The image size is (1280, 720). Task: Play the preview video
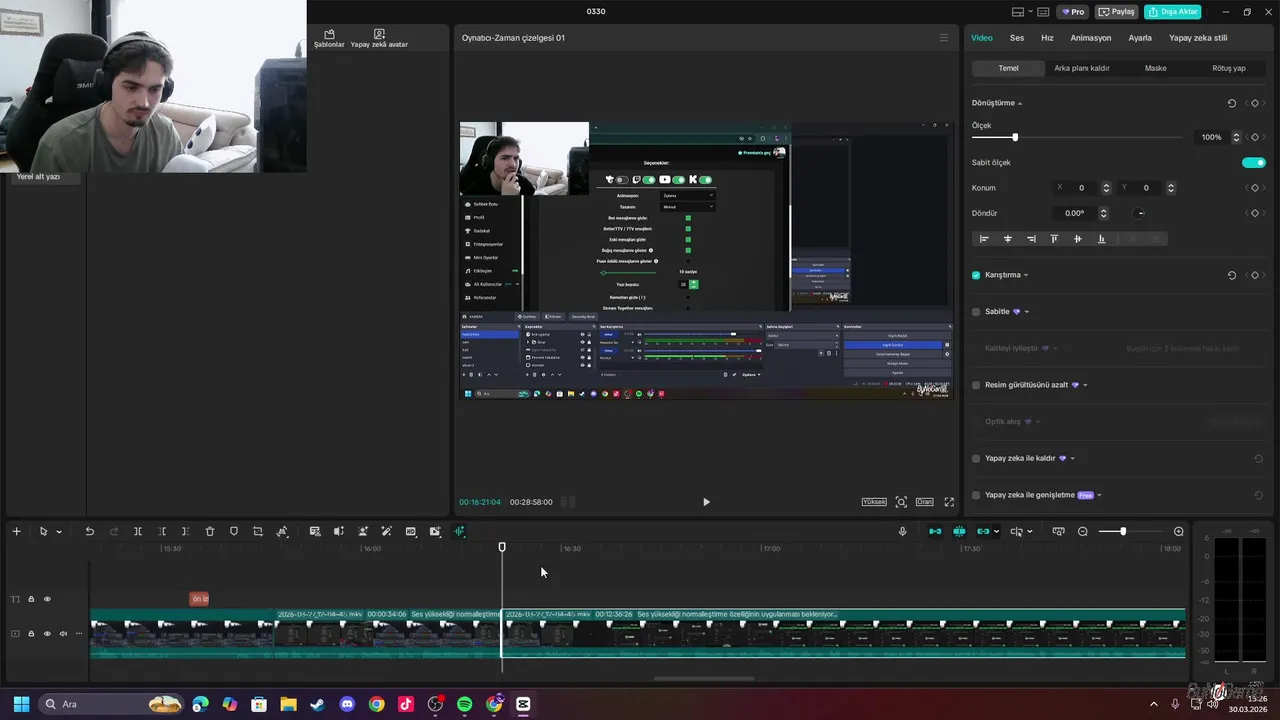click(706, 502)
